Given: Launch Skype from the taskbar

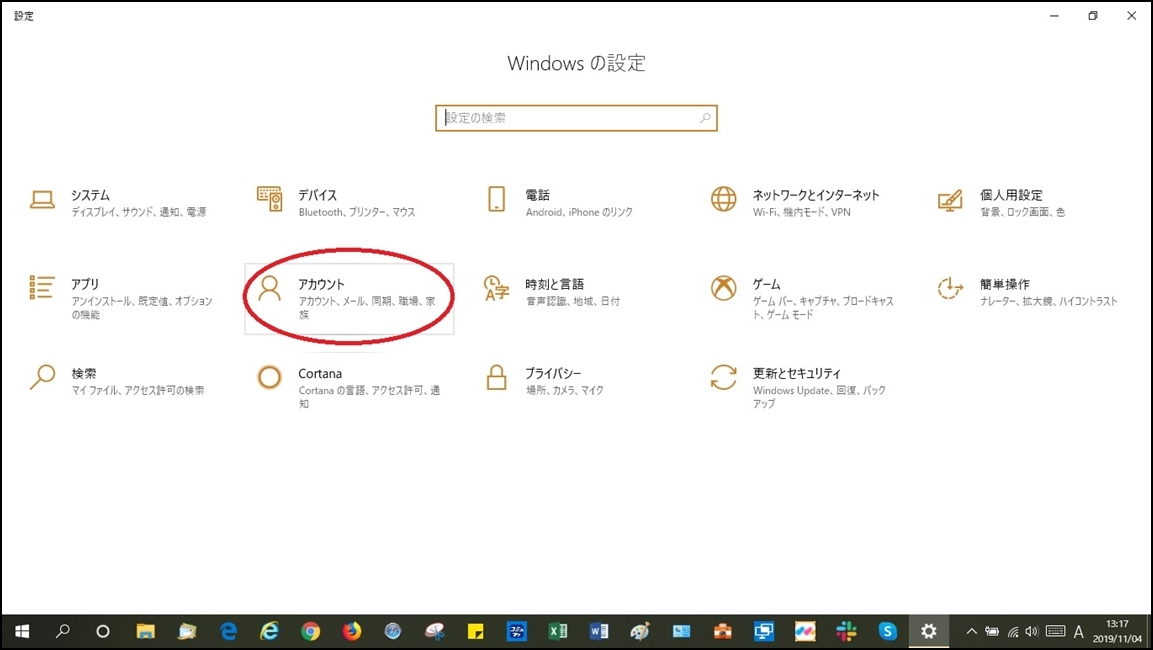Looking at the screenshot, I should (888, 631).
